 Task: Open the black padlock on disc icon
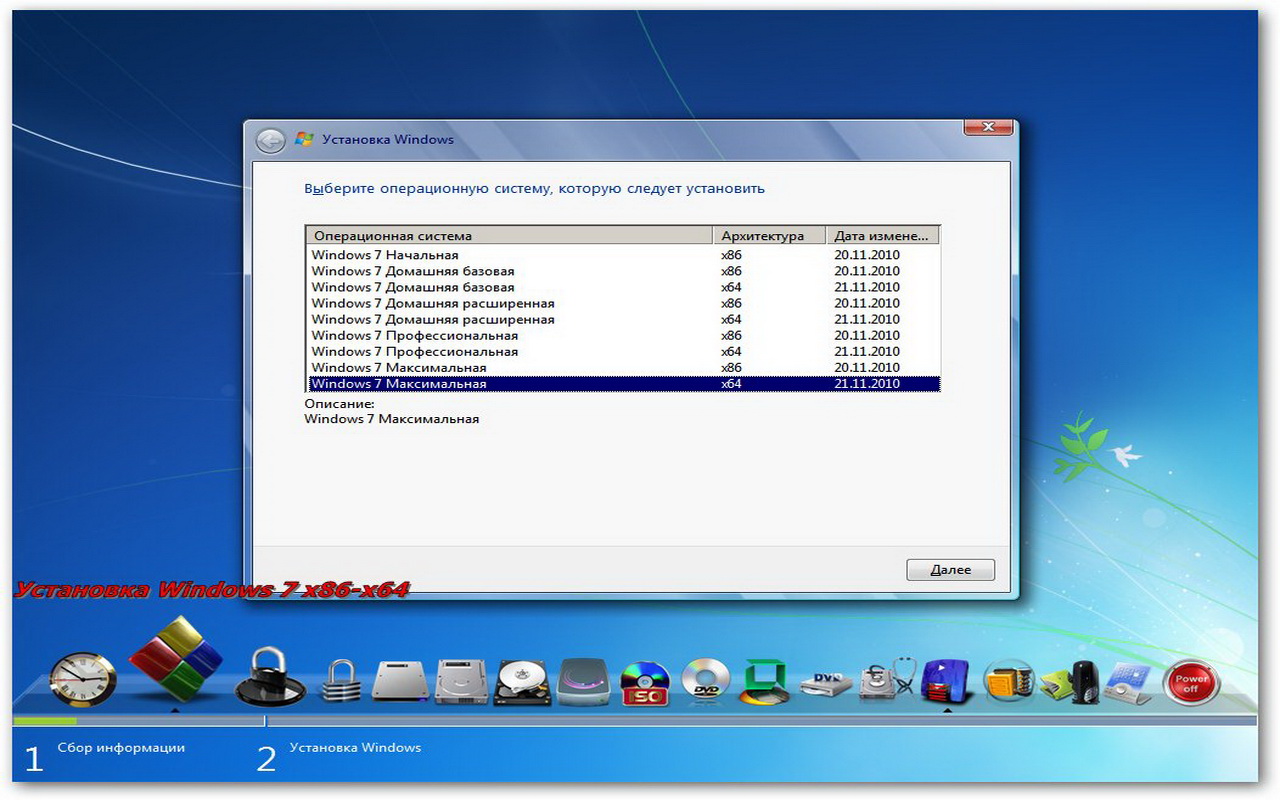[x=270, y=677]
